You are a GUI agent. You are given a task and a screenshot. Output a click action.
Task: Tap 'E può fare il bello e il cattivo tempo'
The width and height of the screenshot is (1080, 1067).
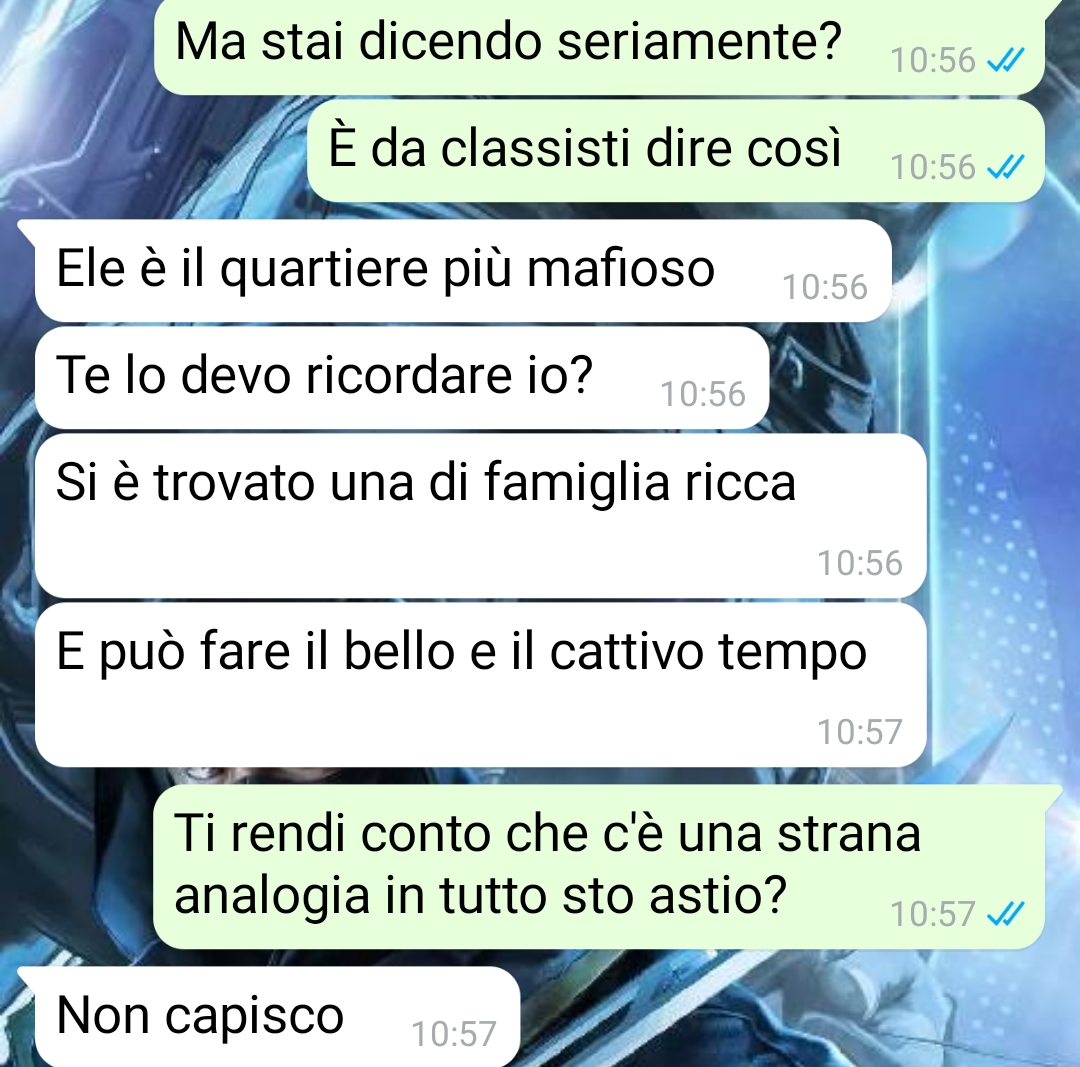(481, 684)
